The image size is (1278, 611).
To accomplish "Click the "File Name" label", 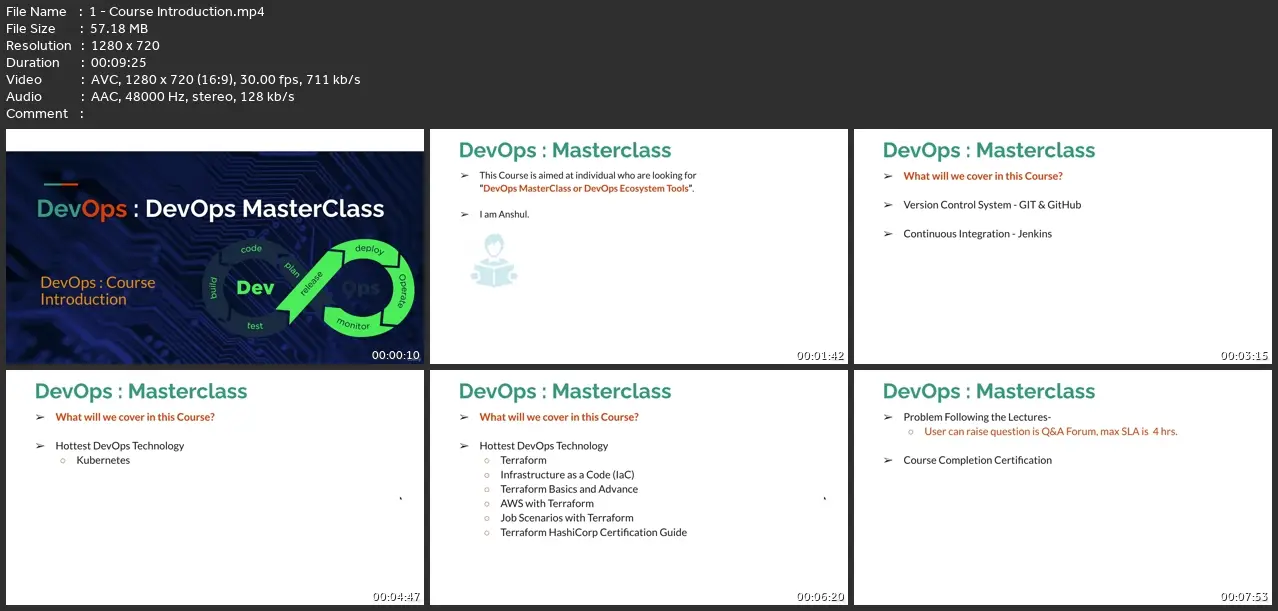I will (x=36, y=12).
